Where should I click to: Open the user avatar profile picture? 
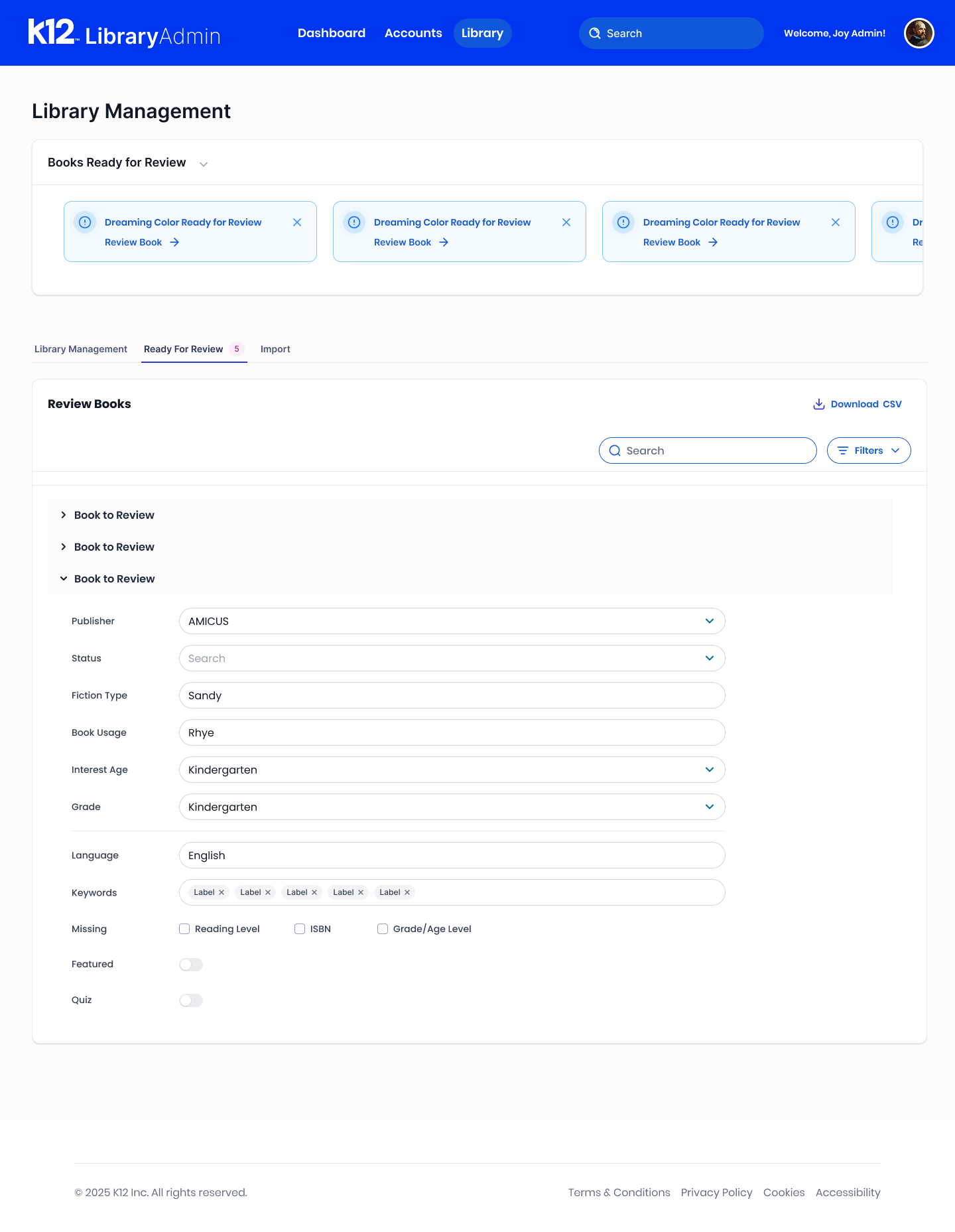point(919,33)
